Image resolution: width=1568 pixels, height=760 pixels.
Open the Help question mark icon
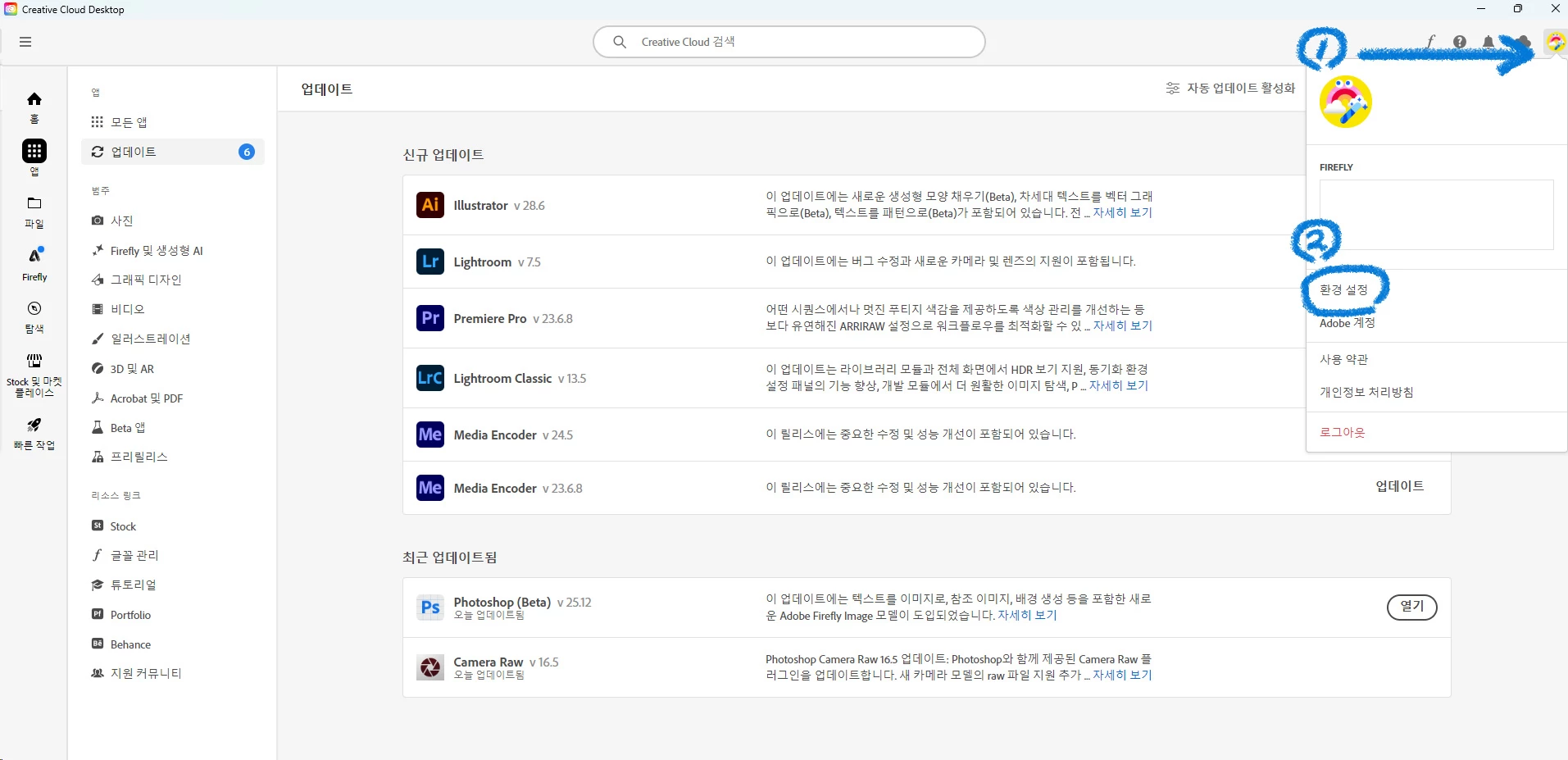(1460, 42)
